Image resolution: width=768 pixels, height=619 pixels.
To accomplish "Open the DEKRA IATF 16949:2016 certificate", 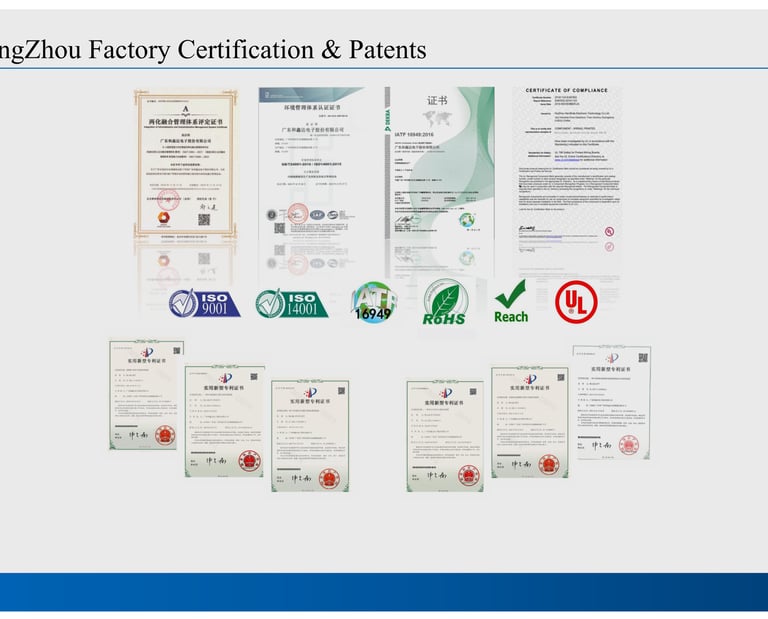I will click(x=439, y=162).
